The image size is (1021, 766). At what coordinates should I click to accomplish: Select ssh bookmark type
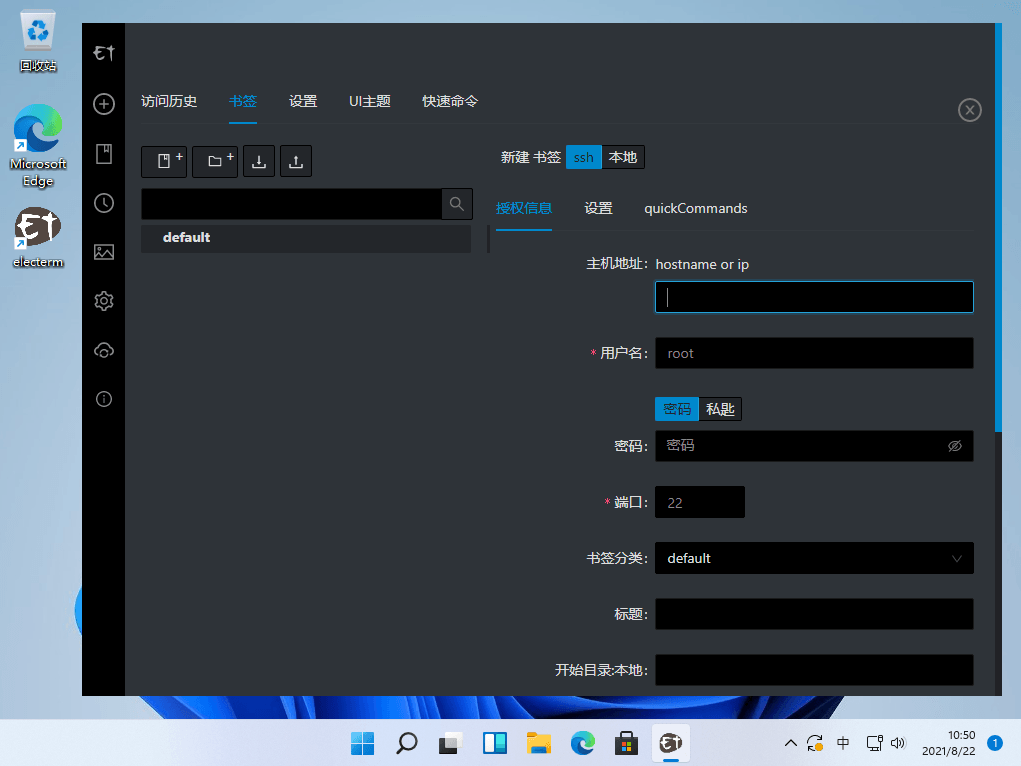pyautogui.click(x=583, y=157)
